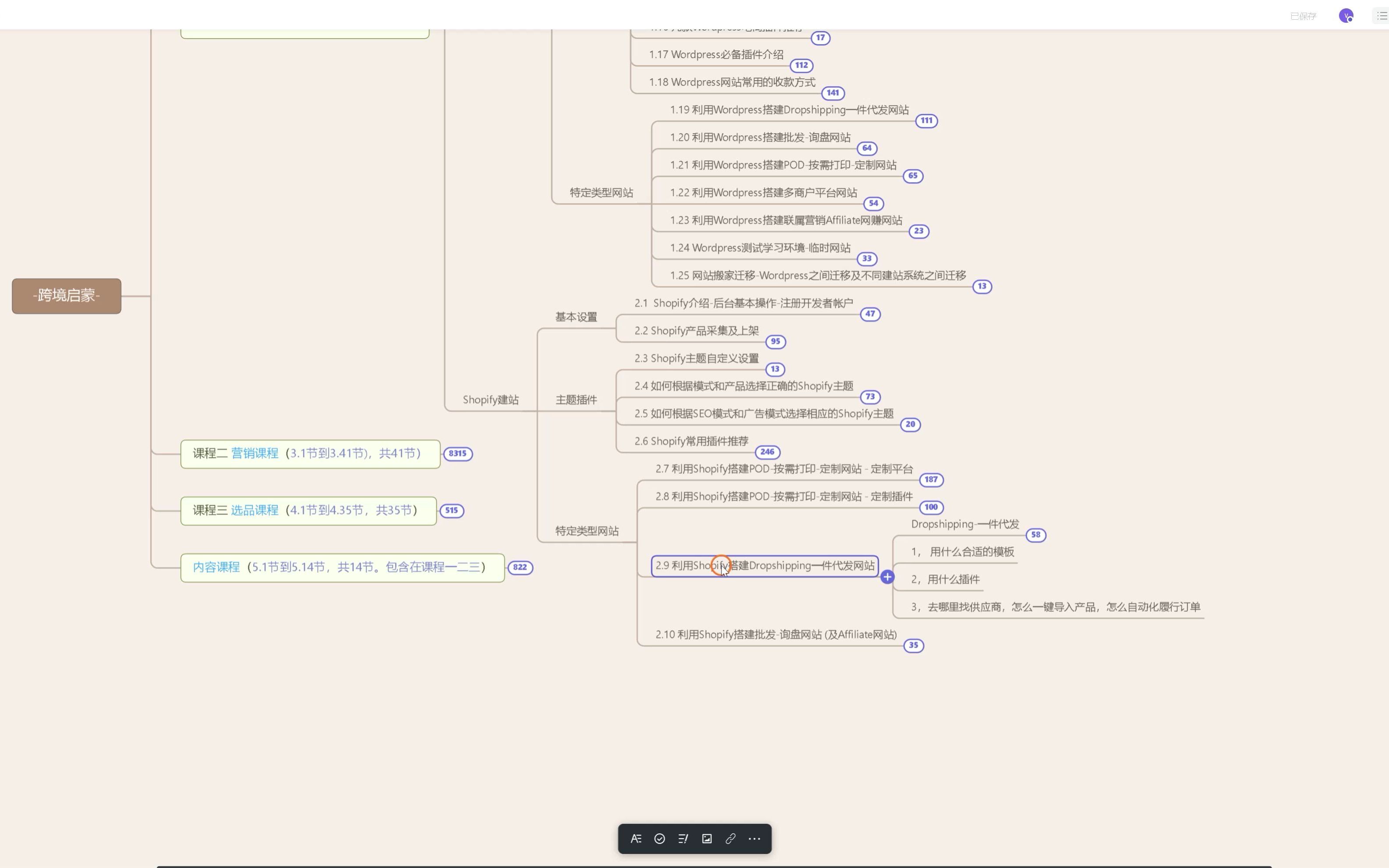Select 特定类型网站 under Shopify建站
The height and width of the screenshot is (868, 1389).
pyautogui.click(x=587, y=531)
